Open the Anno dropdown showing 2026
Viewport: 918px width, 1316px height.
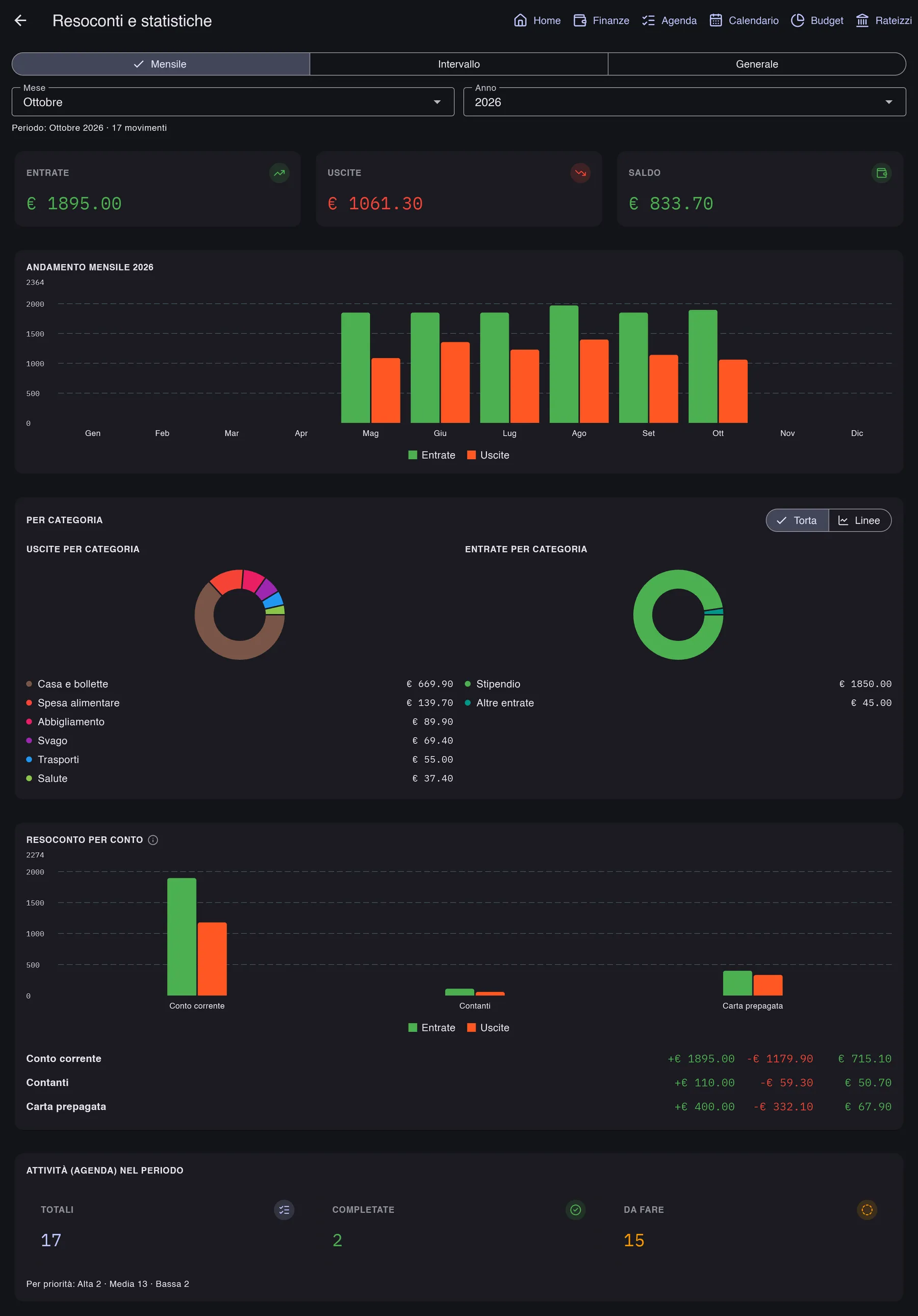point(684,102)
